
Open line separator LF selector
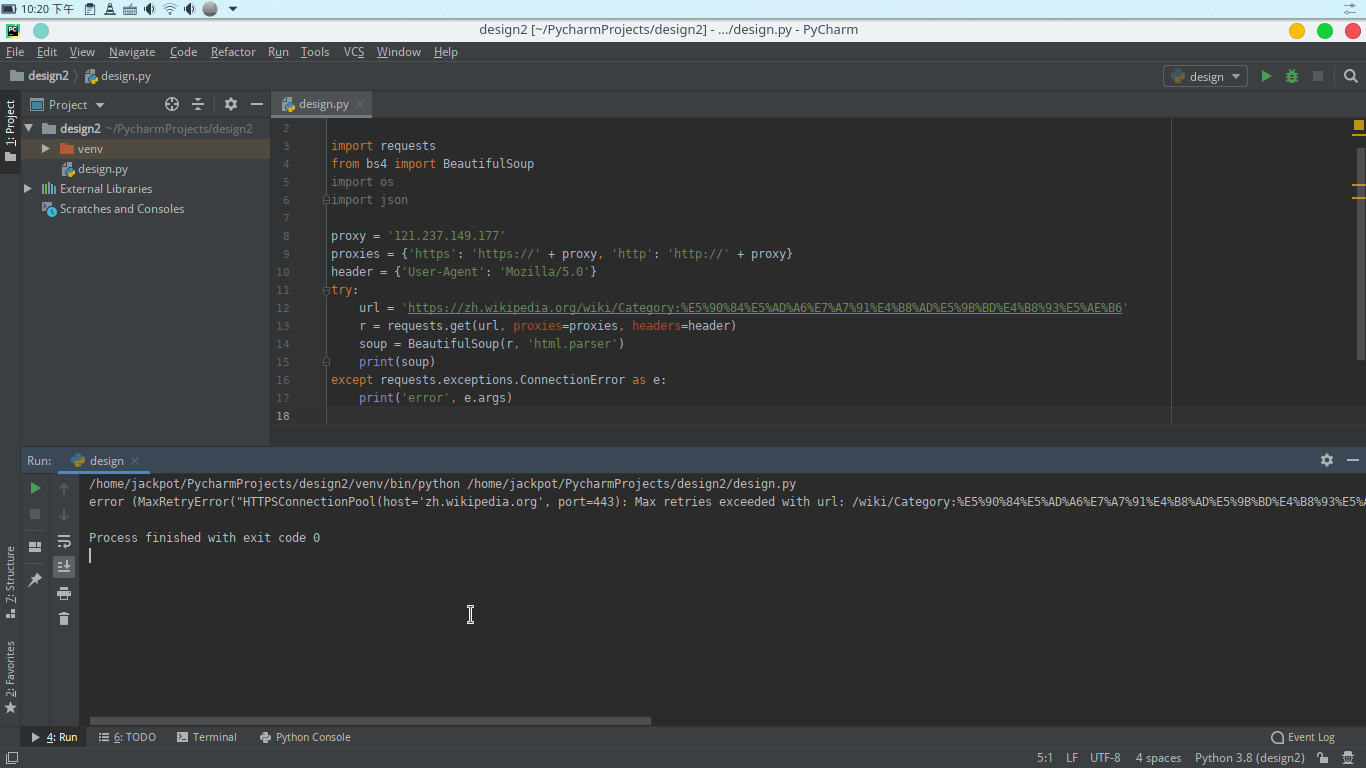point(1072,758)
